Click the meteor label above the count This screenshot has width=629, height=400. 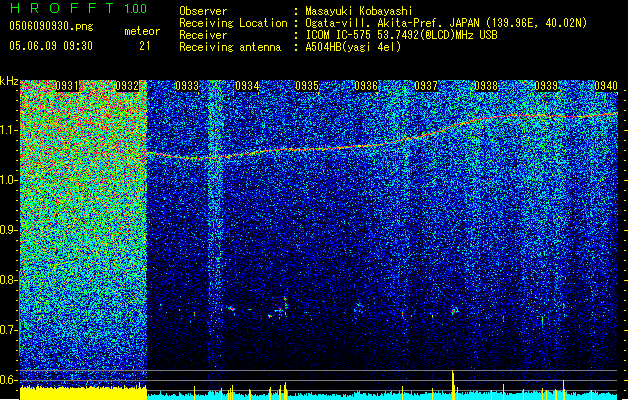click(x=142, y=31)
